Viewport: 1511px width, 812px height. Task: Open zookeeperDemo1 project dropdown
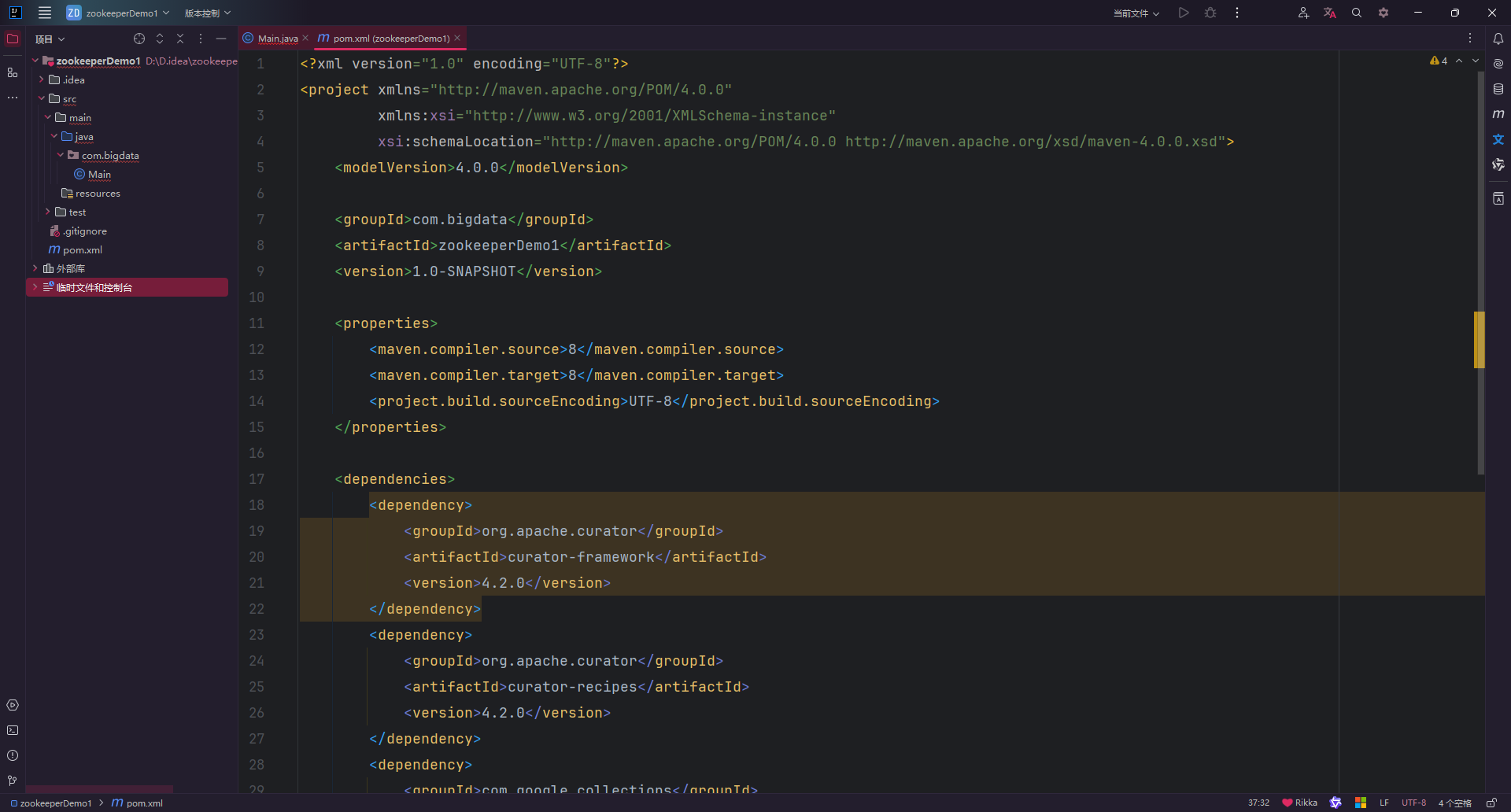coord(118,13)
